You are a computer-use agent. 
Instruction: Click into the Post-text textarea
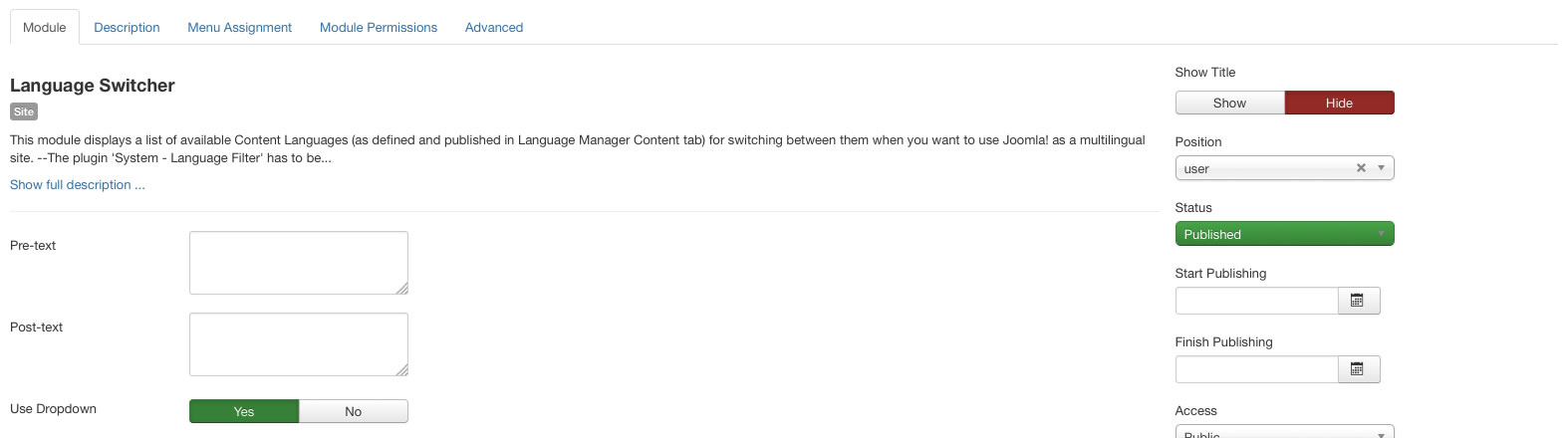pyautogui.click(x=298, y=344)
